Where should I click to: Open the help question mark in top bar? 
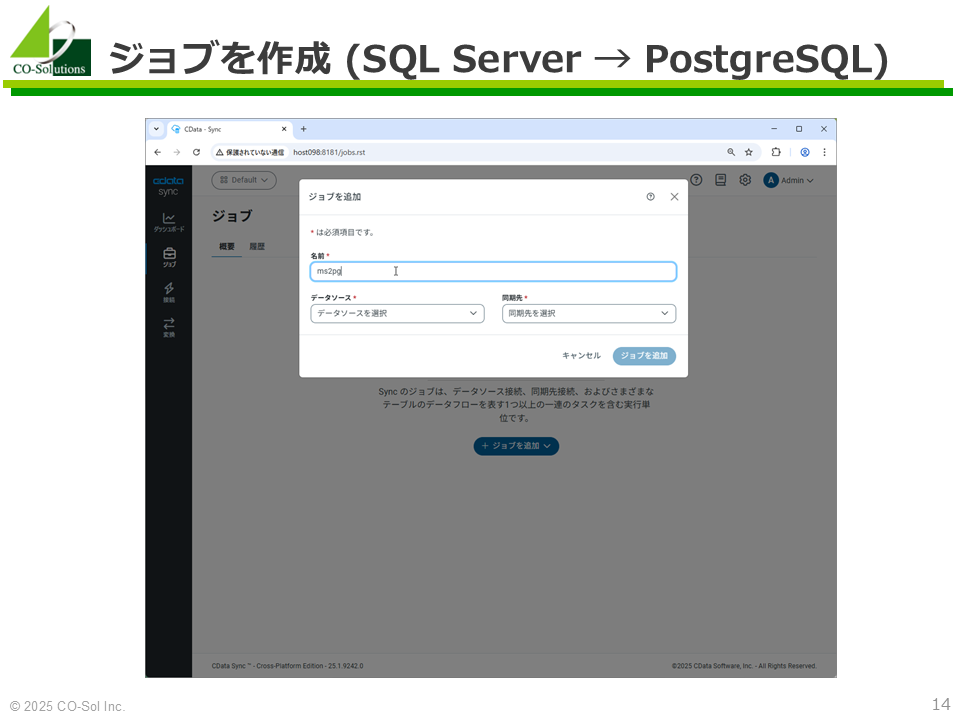[696, 180]
